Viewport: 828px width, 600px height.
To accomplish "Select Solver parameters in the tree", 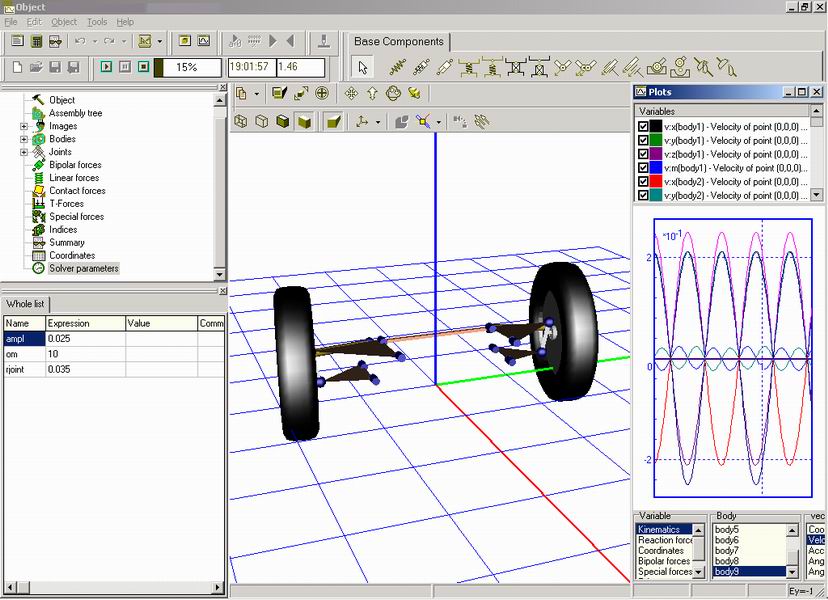I will (84, 268).
